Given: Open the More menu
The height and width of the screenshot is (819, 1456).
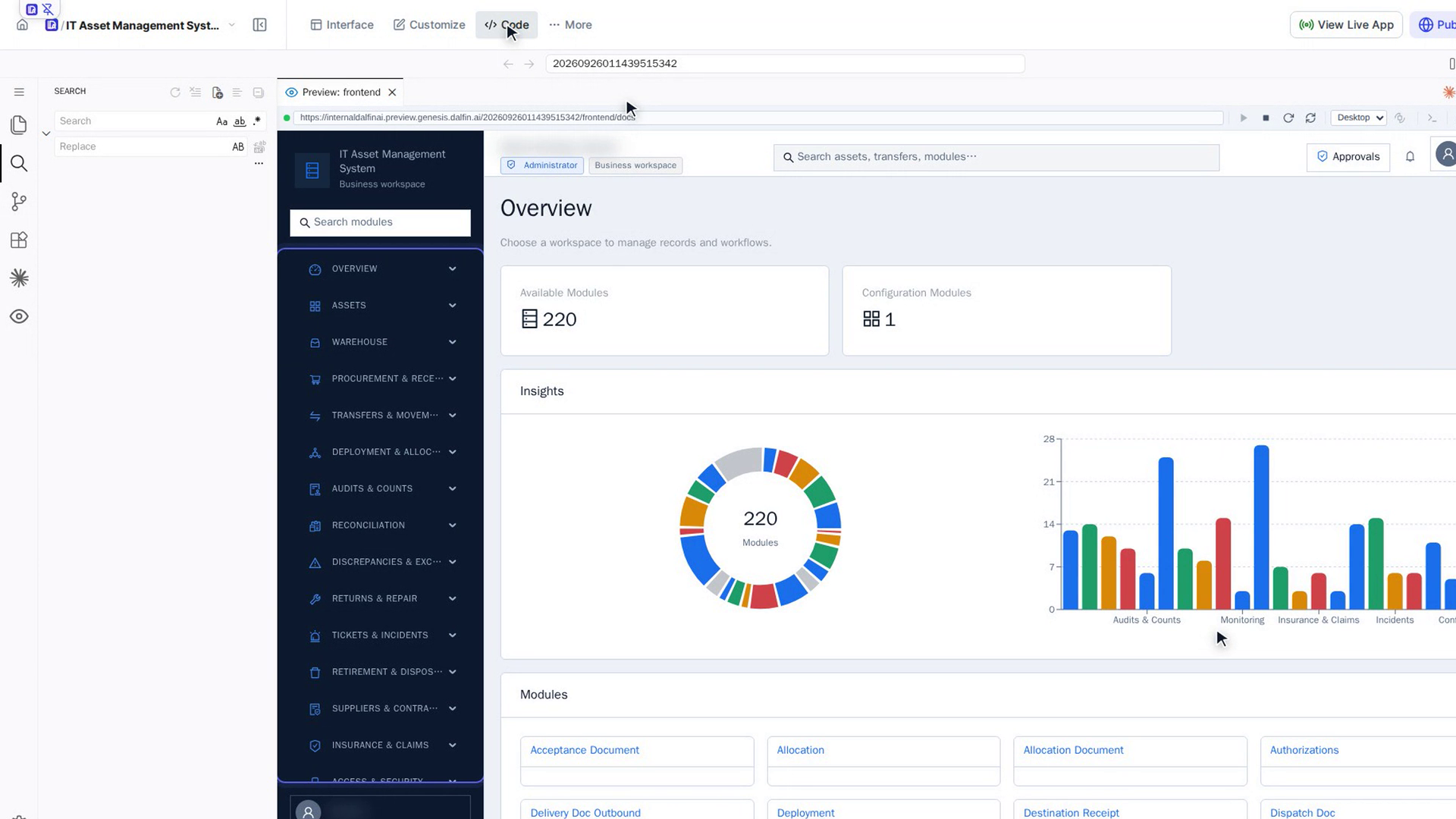Looking at the screenshot, I should 570,25.
